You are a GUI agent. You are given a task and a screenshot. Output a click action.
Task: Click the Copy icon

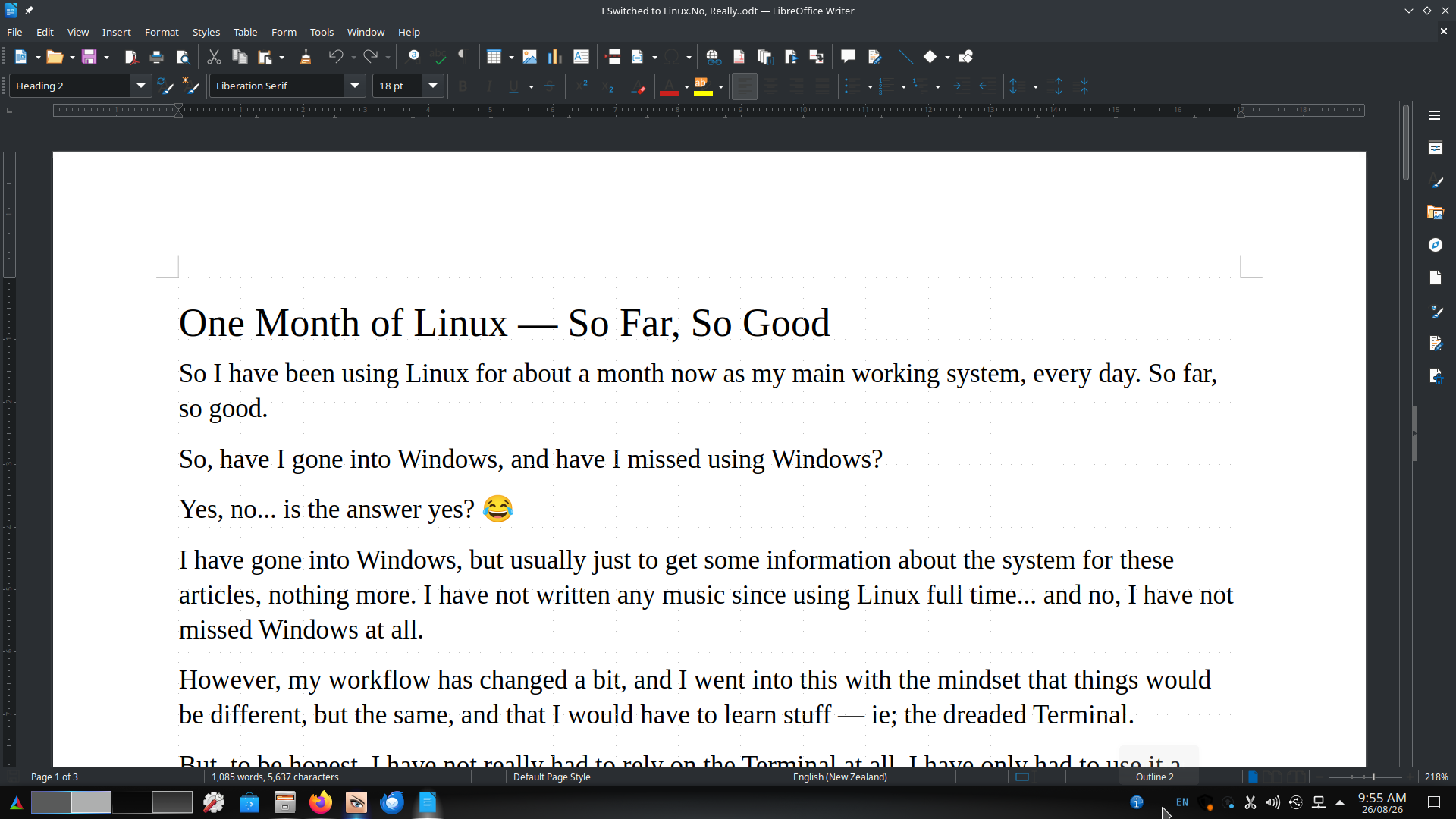(x=240, y=57)
